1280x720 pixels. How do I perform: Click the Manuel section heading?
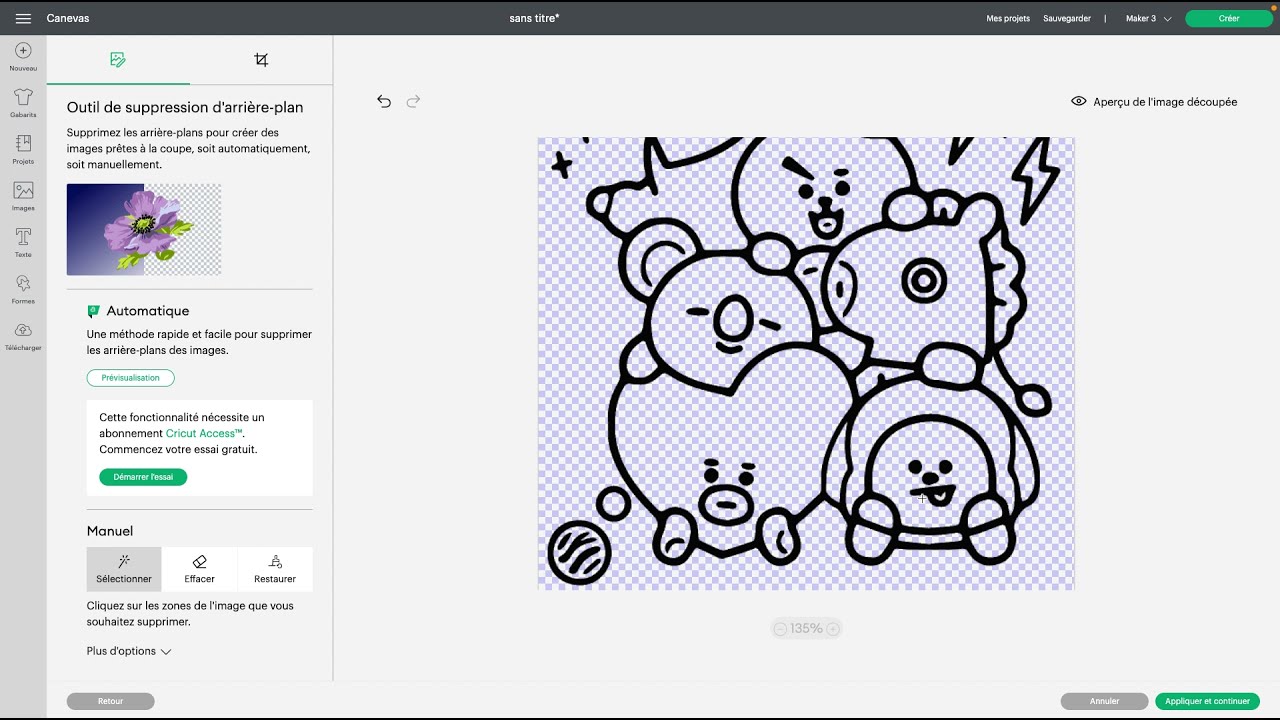pyautogui.click(x=110, y=531)
